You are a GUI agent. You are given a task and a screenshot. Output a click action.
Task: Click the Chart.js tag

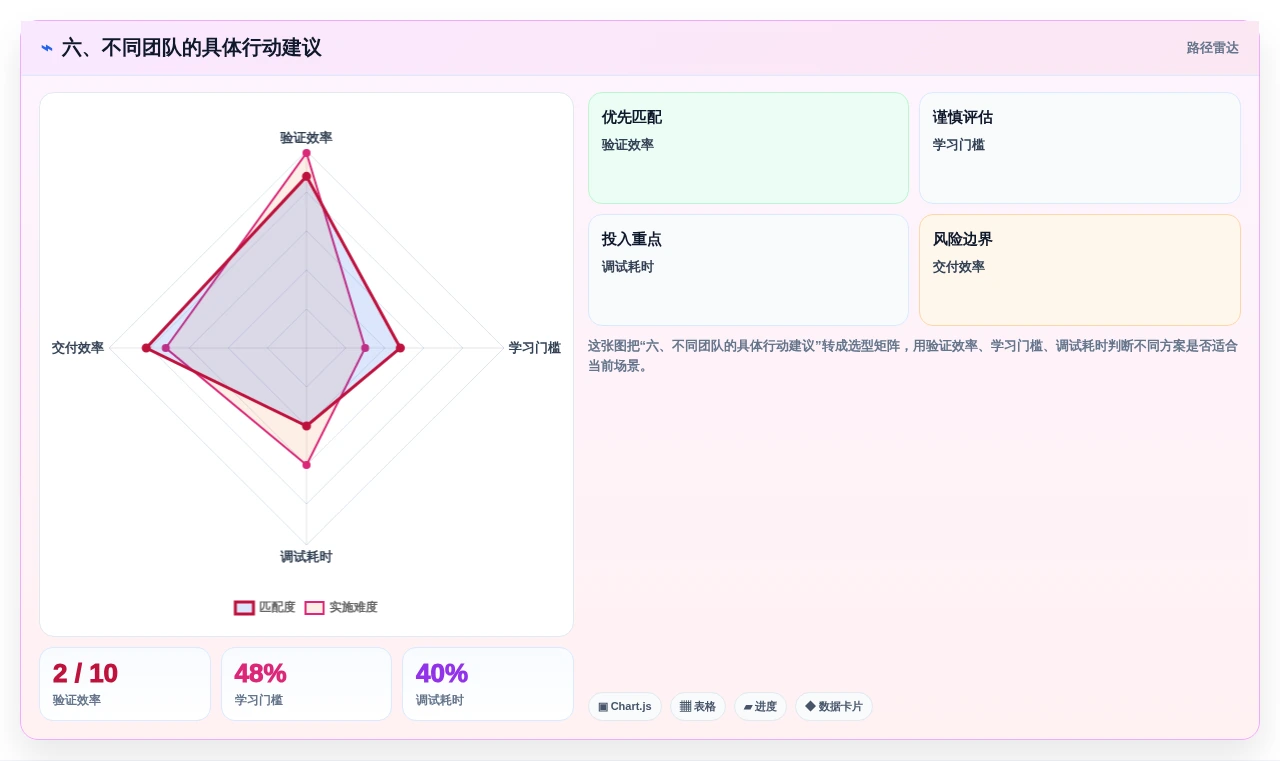click(x=625, y=706)
